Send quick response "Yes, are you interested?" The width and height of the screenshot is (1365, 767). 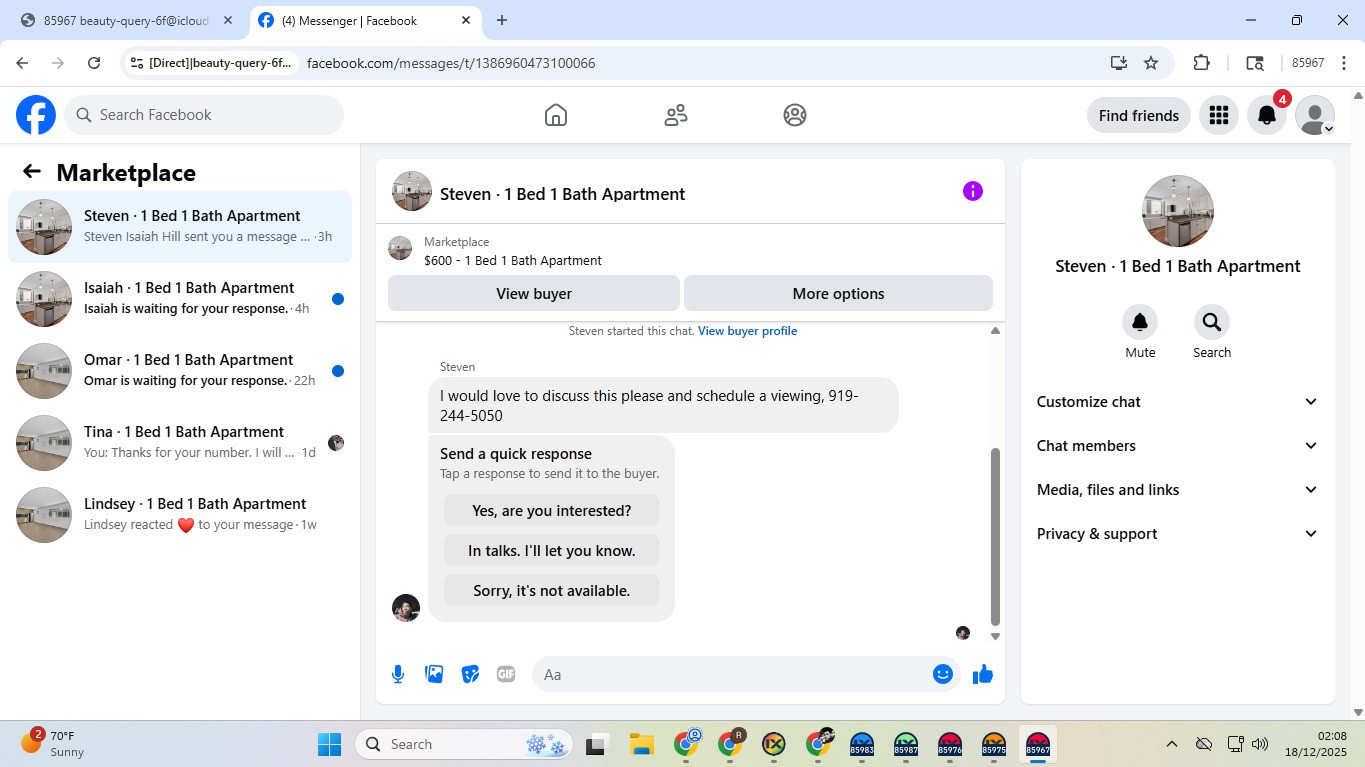tap(551, 511)
